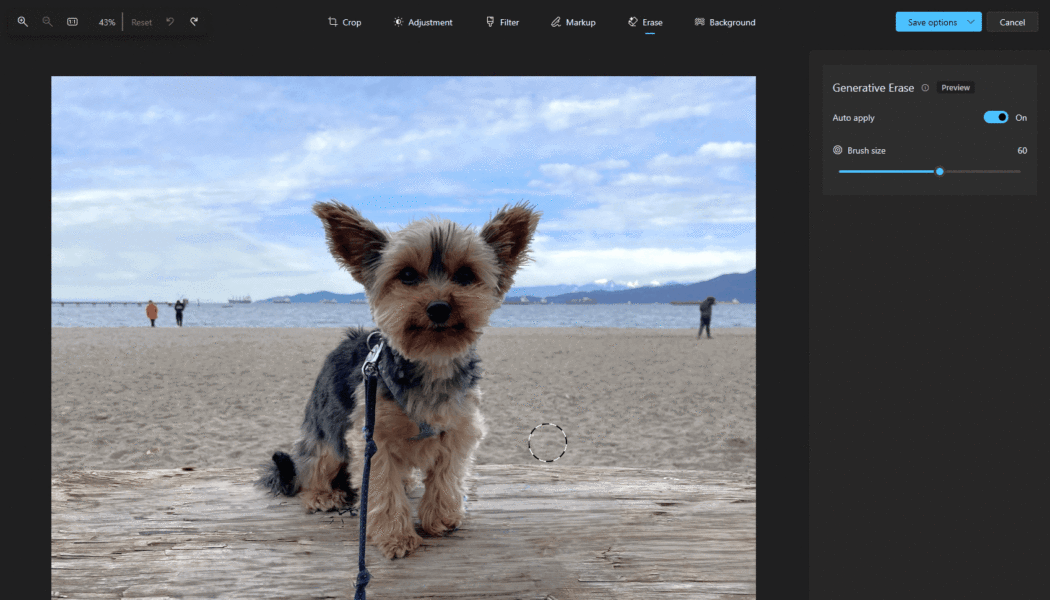Switch to the Erase tab
This screenshot has width=1050, height=600.
pyautogui.click(x=644, y=21)
